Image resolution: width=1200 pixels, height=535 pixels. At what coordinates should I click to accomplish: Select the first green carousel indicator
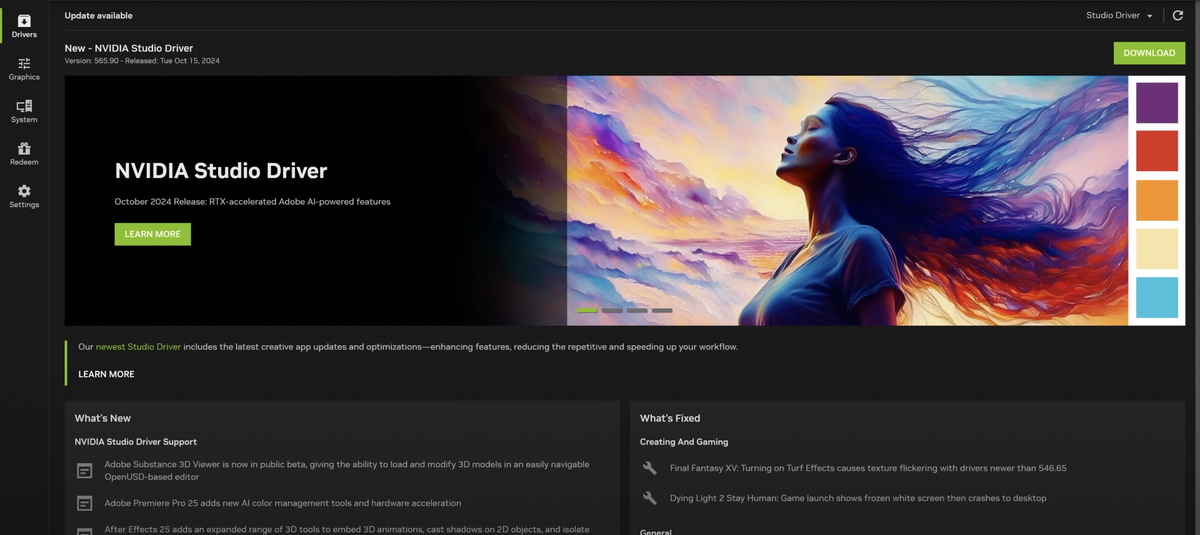coord(587,310)
